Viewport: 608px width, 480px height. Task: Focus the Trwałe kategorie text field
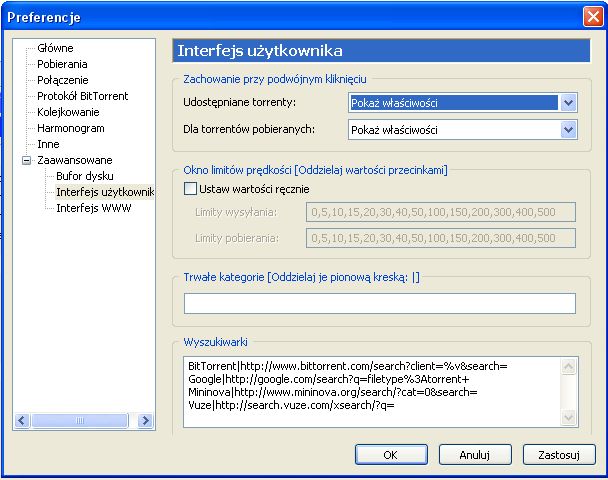click(x=380, y=304)
